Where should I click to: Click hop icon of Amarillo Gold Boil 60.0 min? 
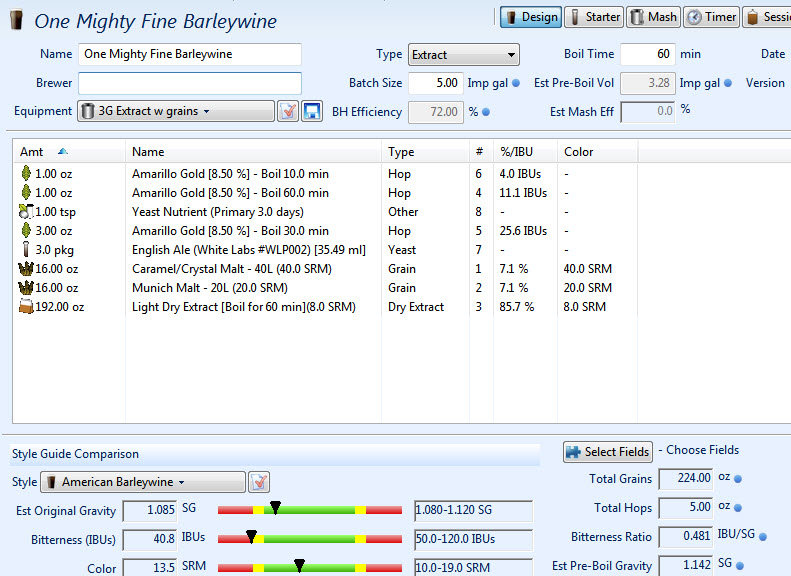pos(26,192)
